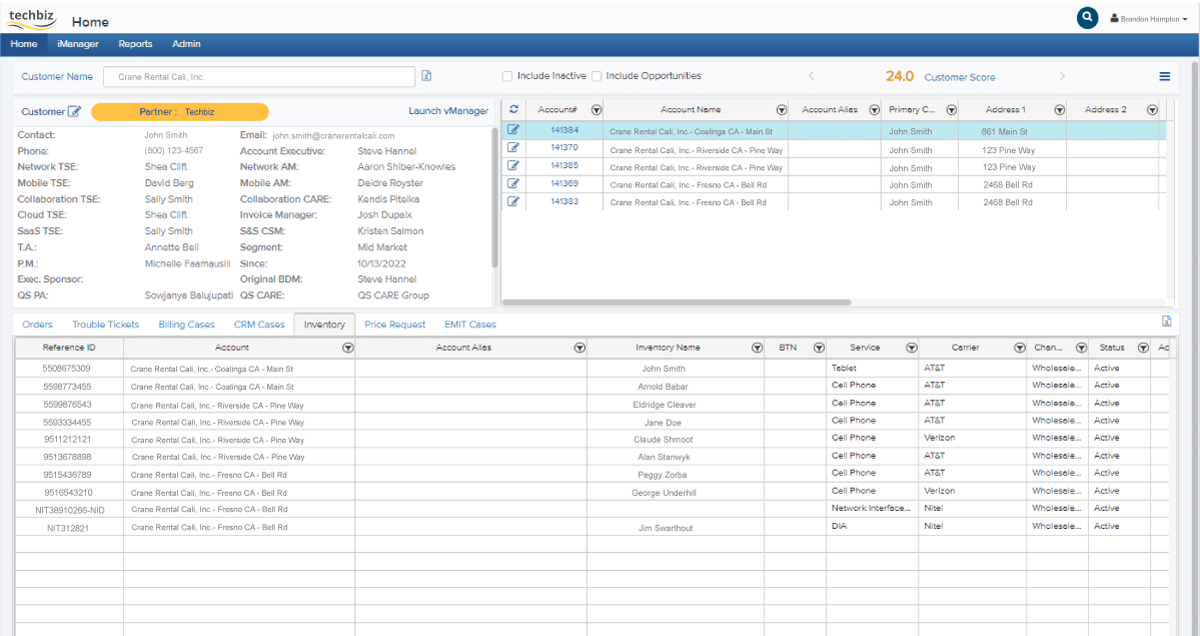Click the Customer Name input field
Image resolution: width=1200 pixels, height=636 pixels.
262,77
